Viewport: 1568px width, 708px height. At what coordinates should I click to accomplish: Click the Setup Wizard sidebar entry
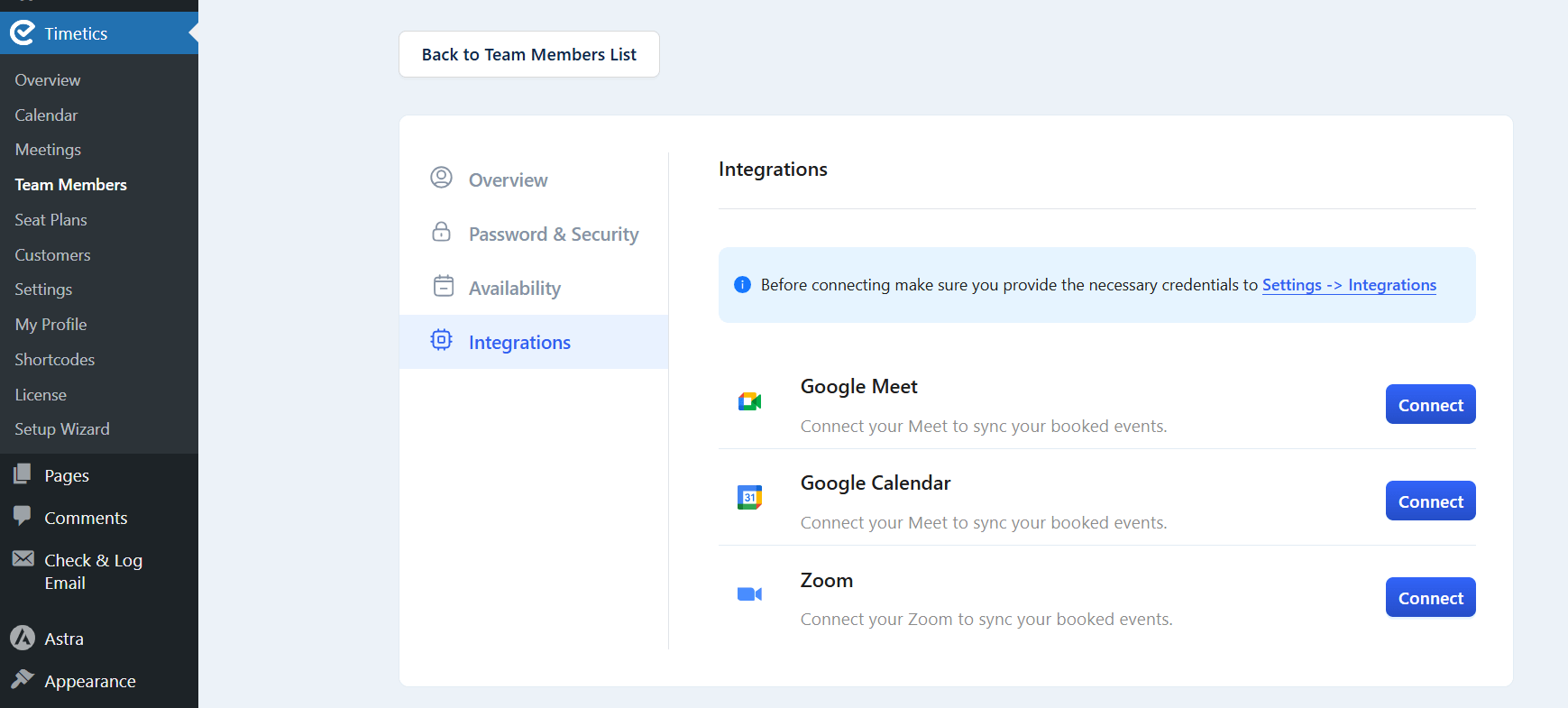click(x=61, y=428)
